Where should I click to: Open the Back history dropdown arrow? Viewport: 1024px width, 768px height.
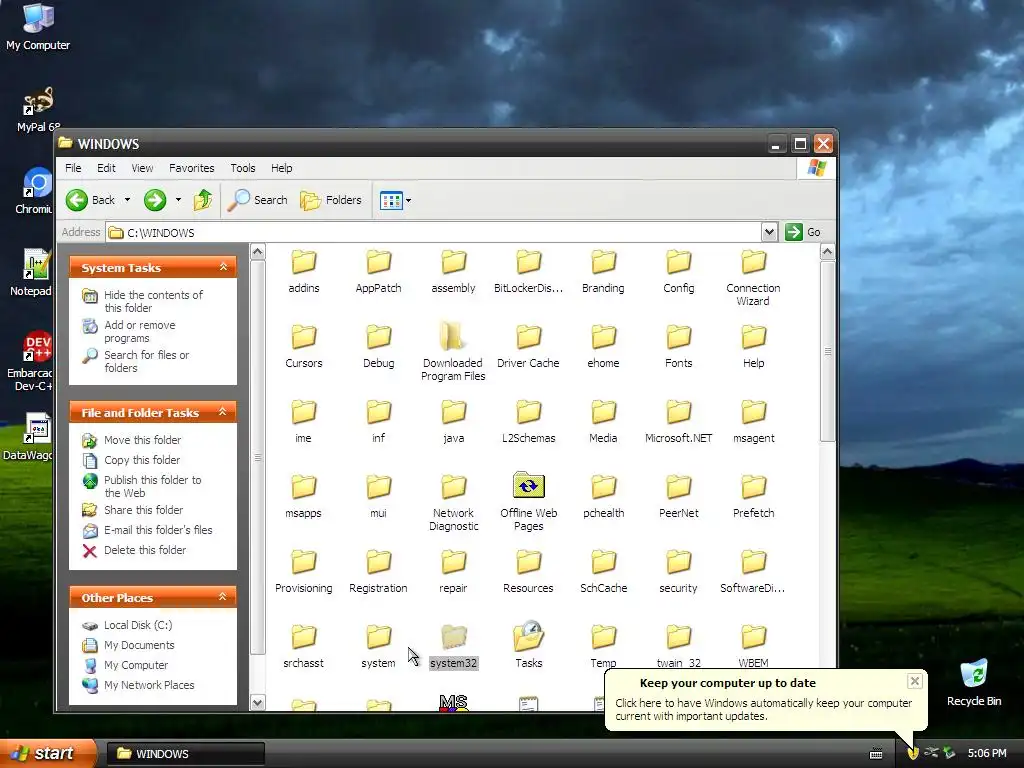(127, 200)
